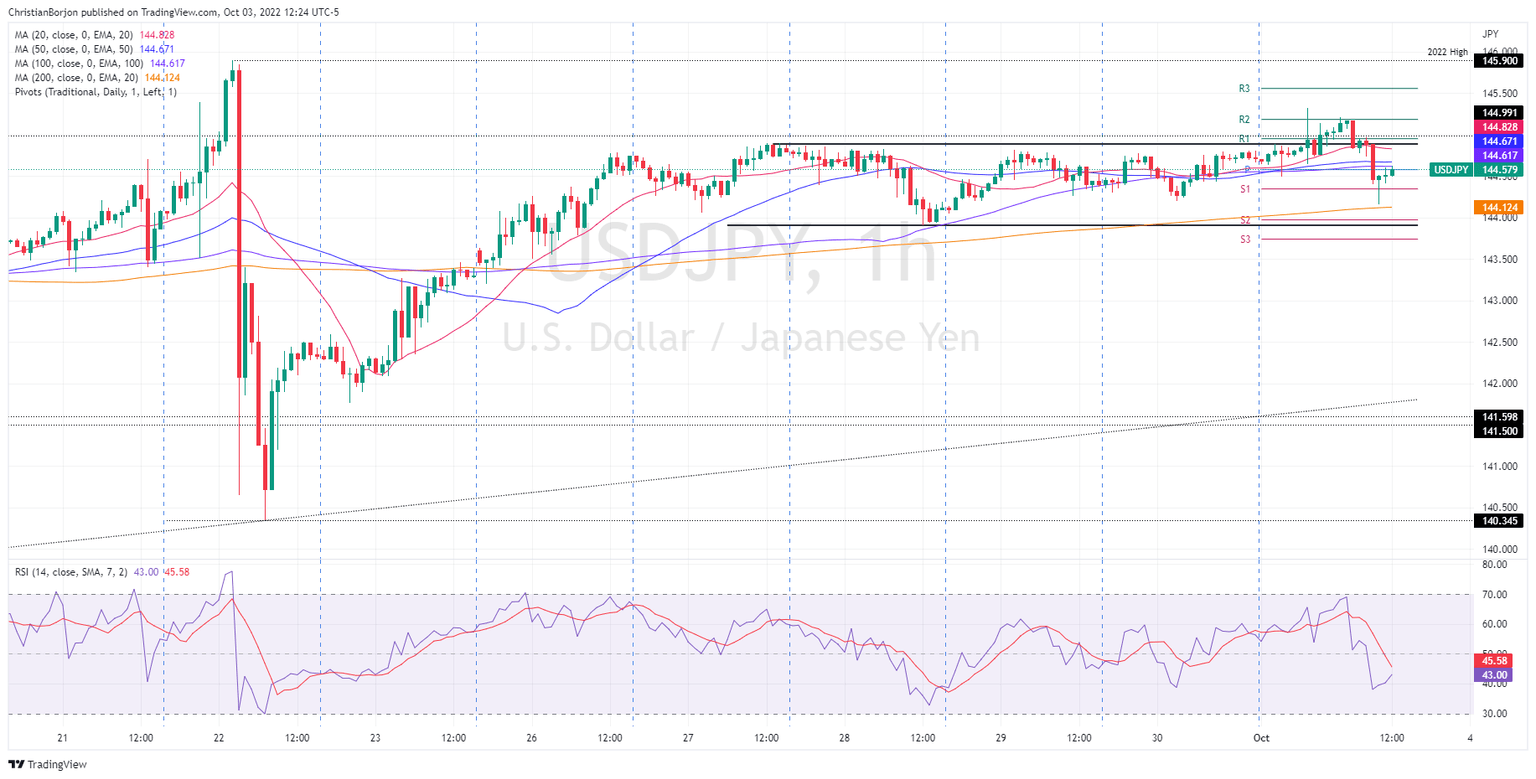This screenshot has width=1536, height=779.
Task: Click date 21 on the time axis
Action: coord(63,738)
